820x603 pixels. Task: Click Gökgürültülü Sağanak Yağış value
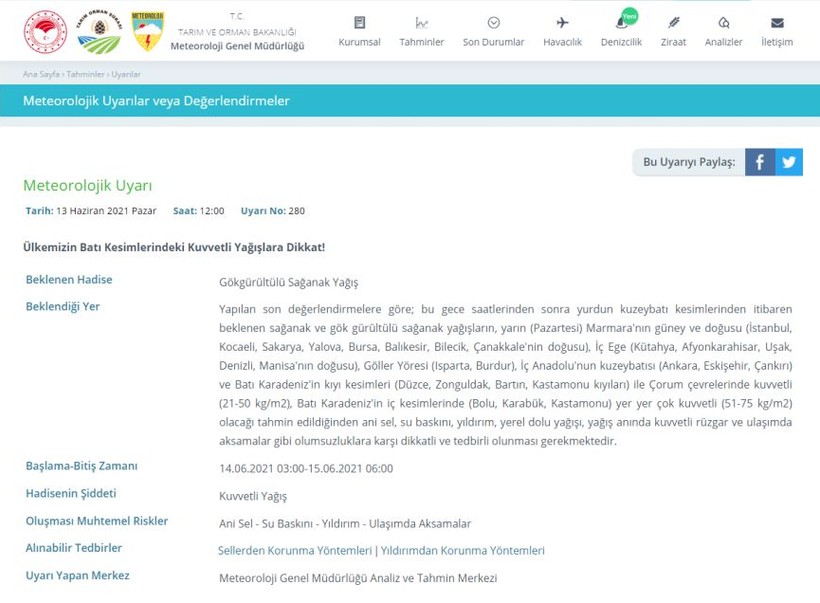point(289,283)
